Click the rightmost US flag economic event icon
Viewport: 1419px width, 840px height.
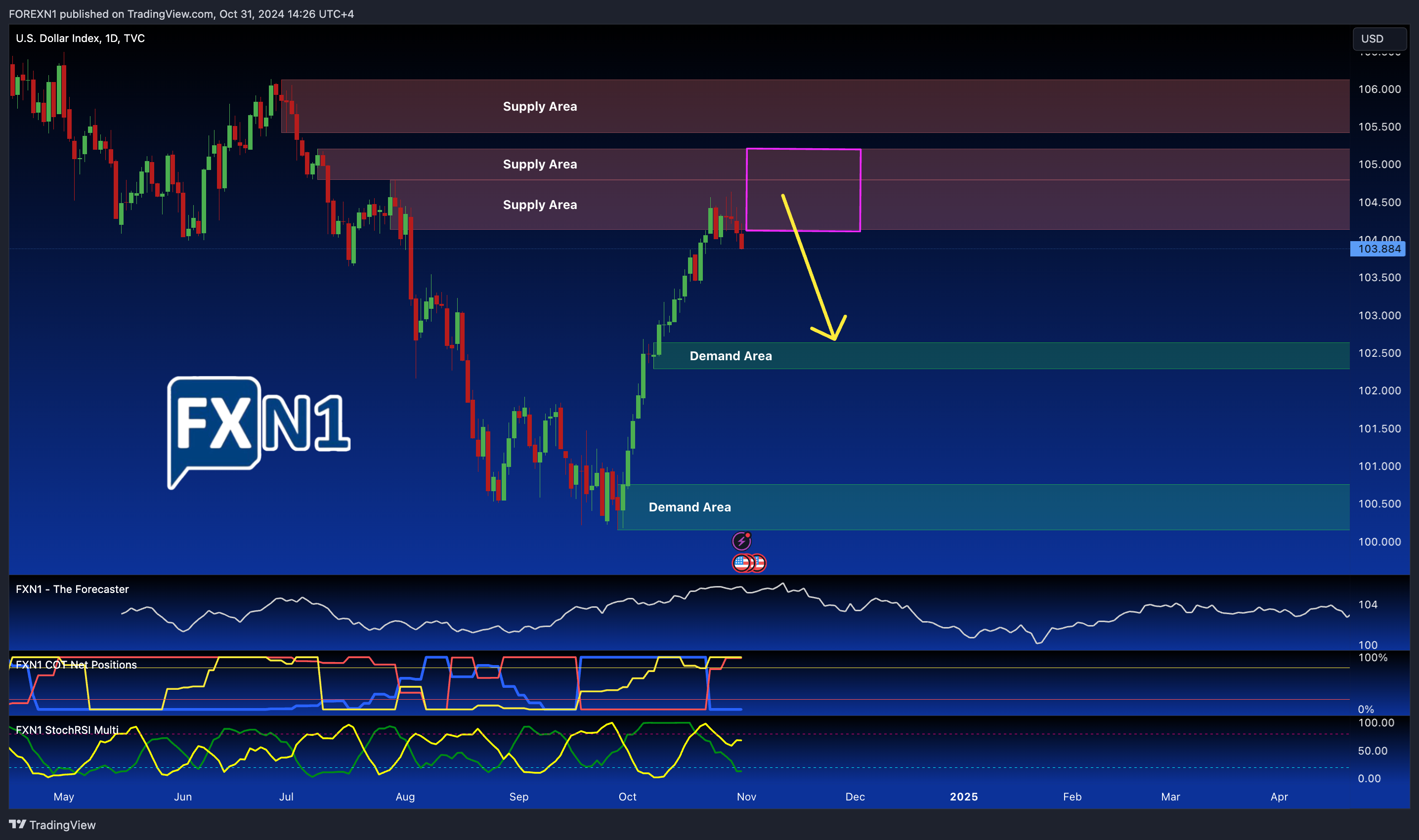click(759, 563)
